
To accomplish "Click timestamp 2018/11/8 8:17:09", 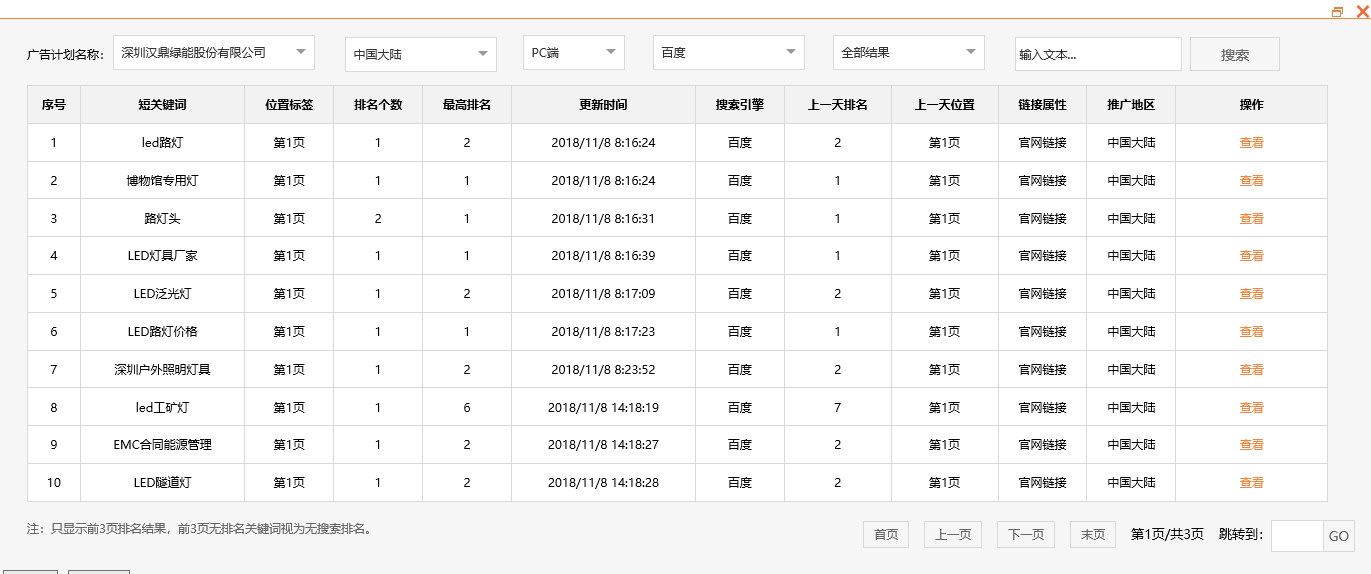I will [x=603, y=294].
